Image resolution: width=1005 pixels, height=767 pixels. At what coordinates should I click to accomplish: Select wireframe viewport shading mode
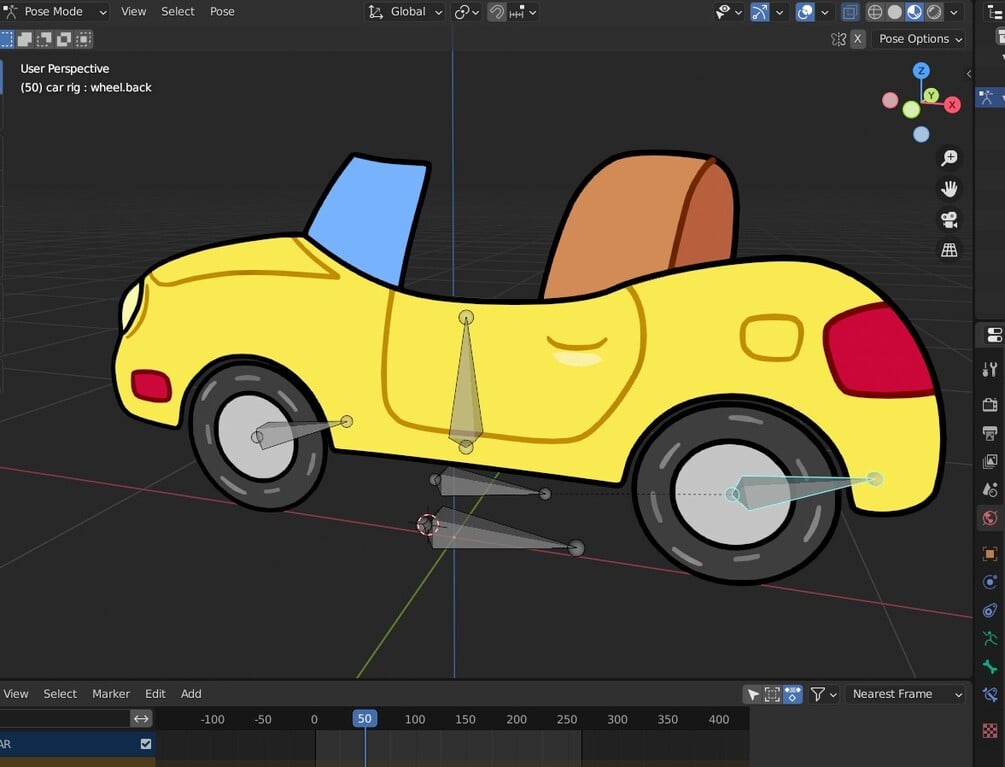coord(875,12)
